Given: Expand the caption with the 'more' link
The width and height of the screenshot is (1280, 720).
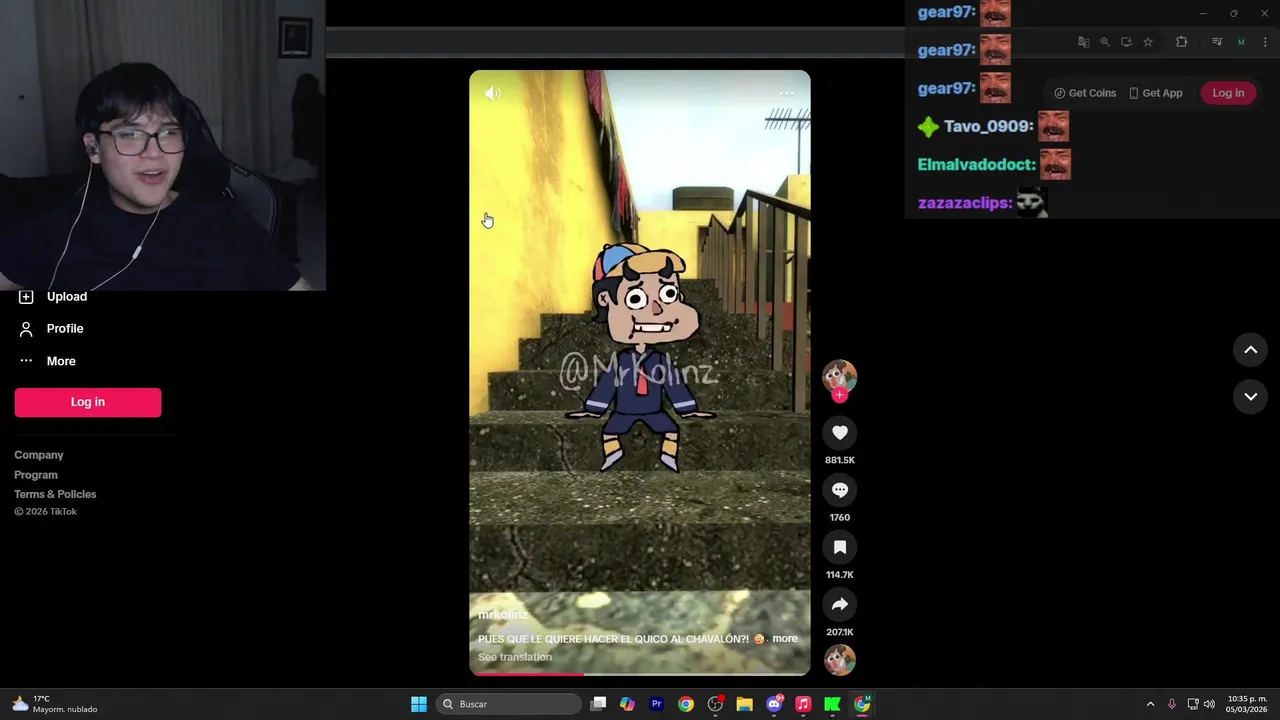Looking at the screenshot, I should coord(785,639).
